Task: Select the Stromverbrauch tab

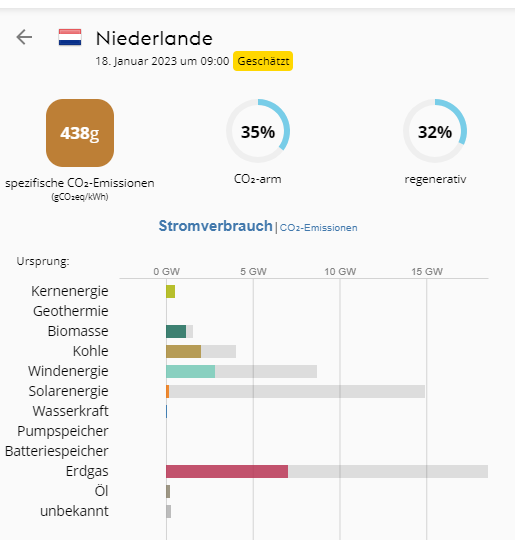Action: pyautogui.click(x=215, y=226)
